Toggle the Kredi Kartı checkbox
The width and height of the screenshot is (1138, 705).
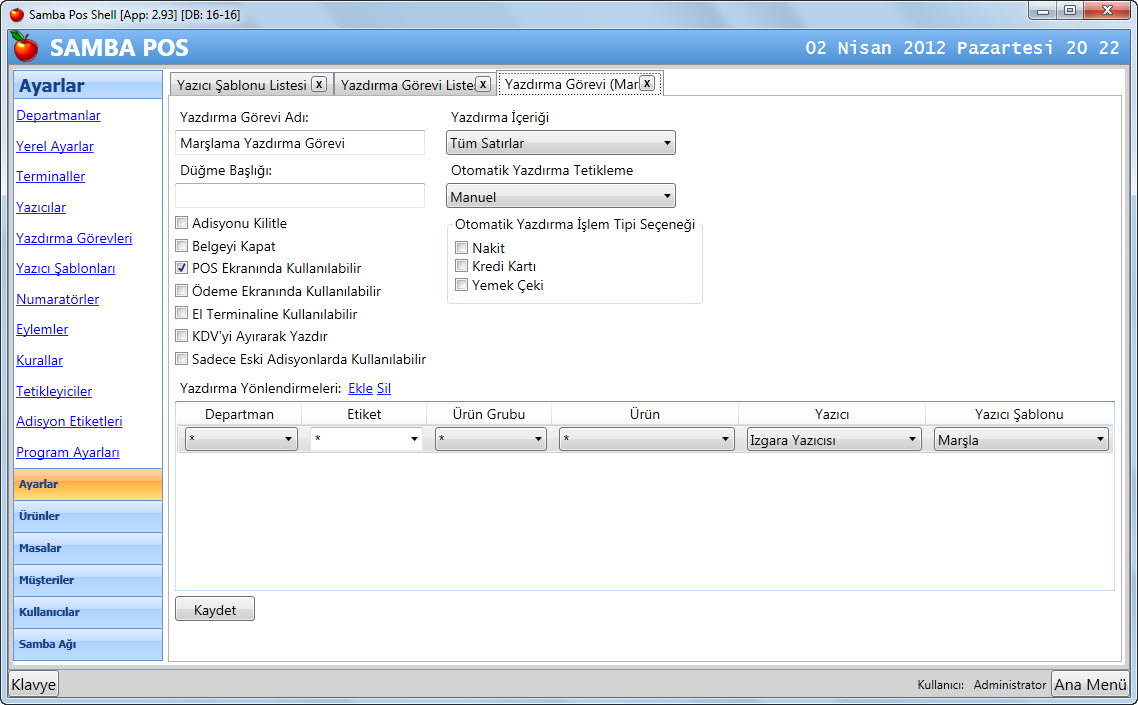(x=462, y=266)
